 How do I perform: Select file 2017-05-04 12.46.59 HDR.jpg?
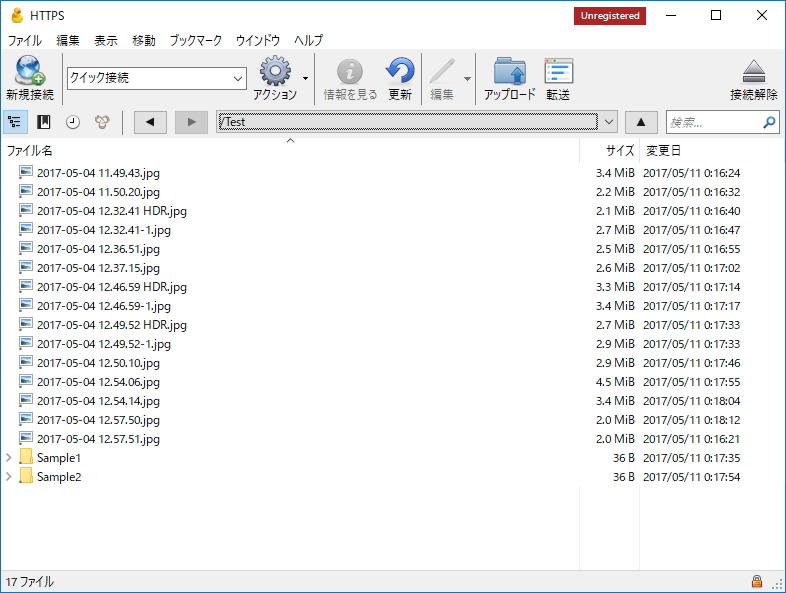pyautogui.click(x=112, y=287)
